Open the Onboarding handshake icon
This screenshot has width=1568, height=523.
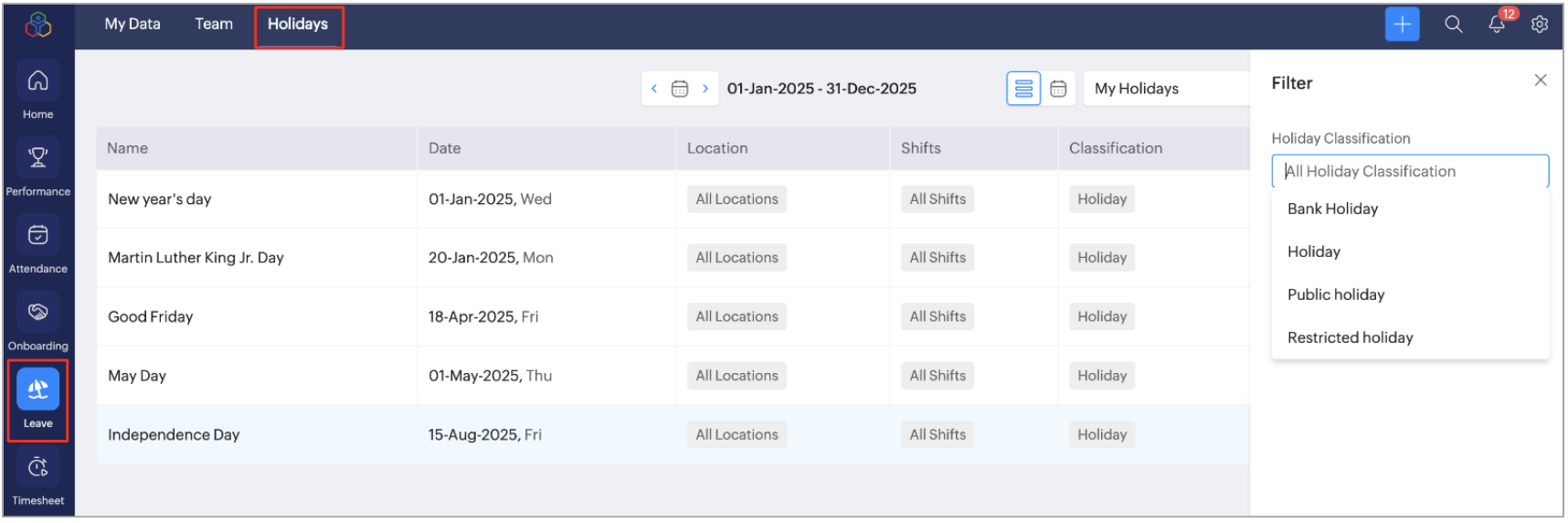click(37, 313)
